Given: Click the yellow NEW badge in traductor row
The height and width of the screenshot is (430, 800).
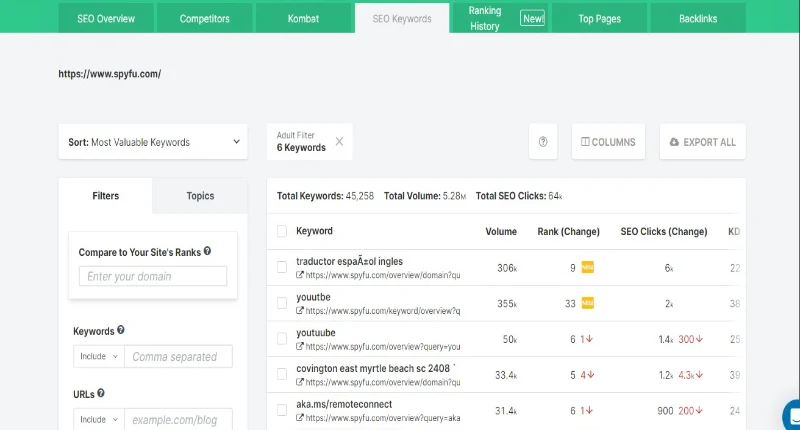Looking at the screenshot, I should click(x=587, y=267).
